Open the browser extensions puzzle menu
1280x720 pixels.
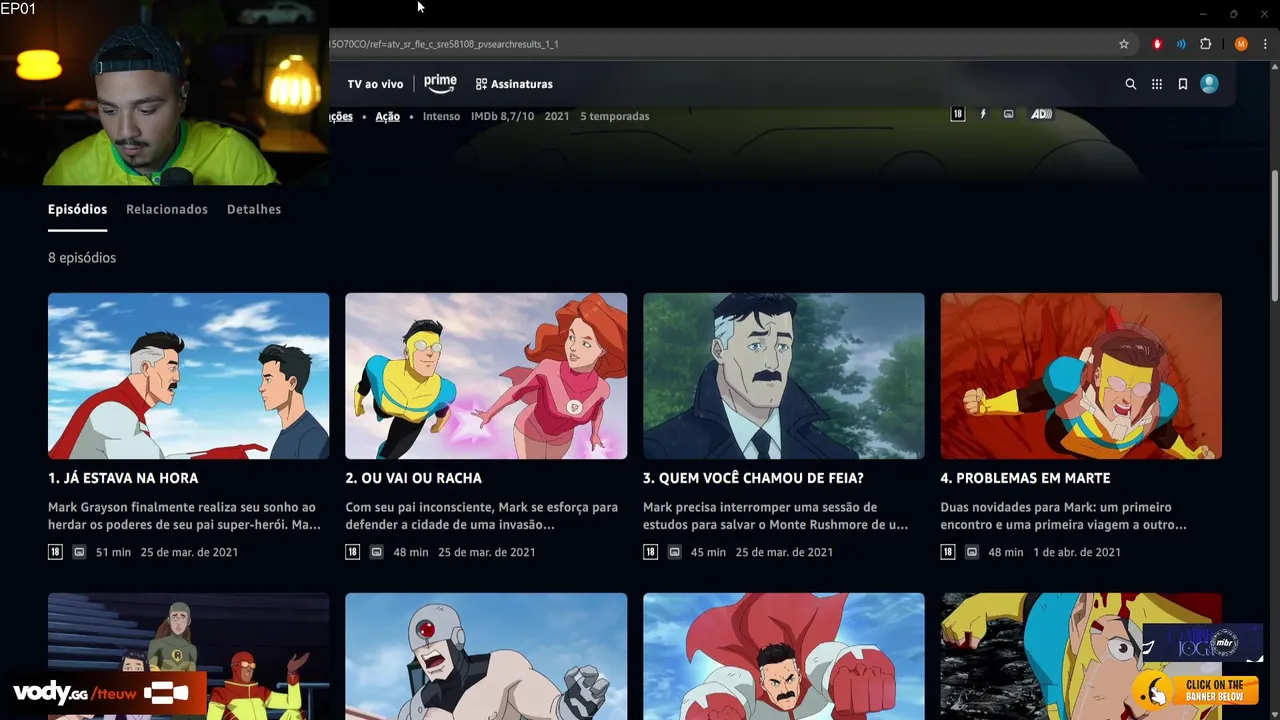1205,44
